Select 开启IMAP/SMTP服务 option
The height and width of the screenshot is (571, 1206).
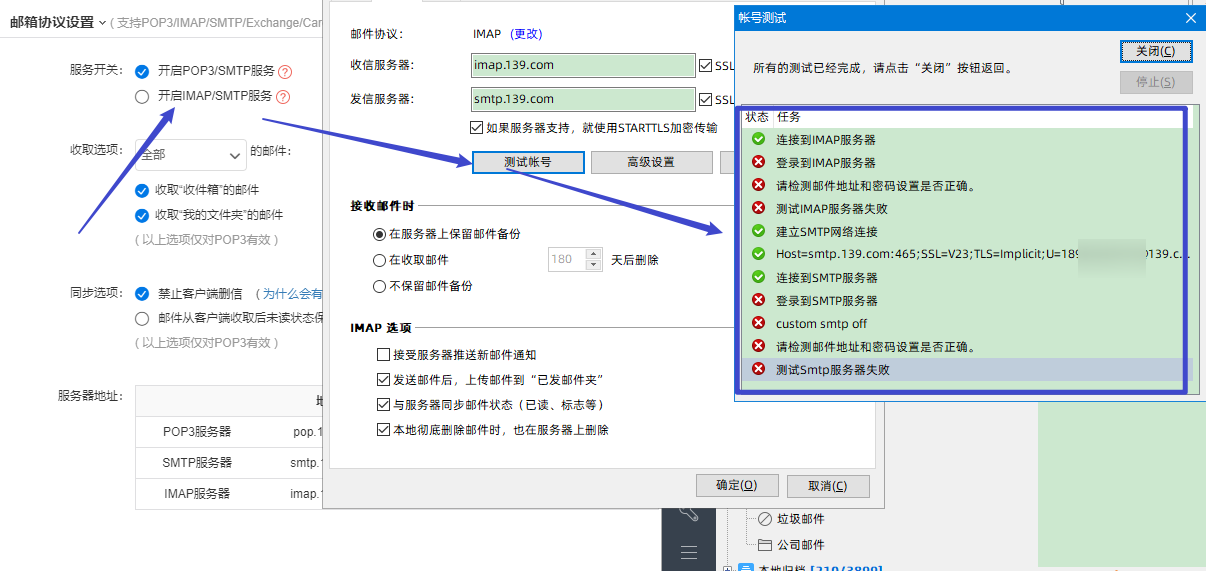pos(142,96)
